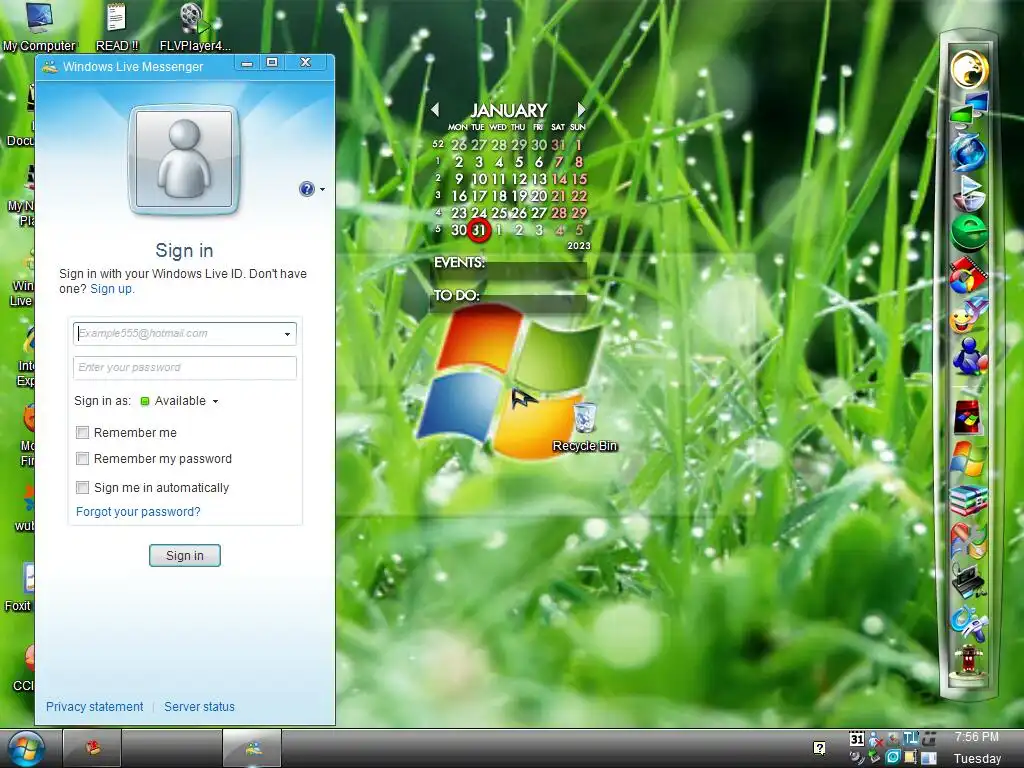Expand the arrow next to the help icon

coord(323,189)
